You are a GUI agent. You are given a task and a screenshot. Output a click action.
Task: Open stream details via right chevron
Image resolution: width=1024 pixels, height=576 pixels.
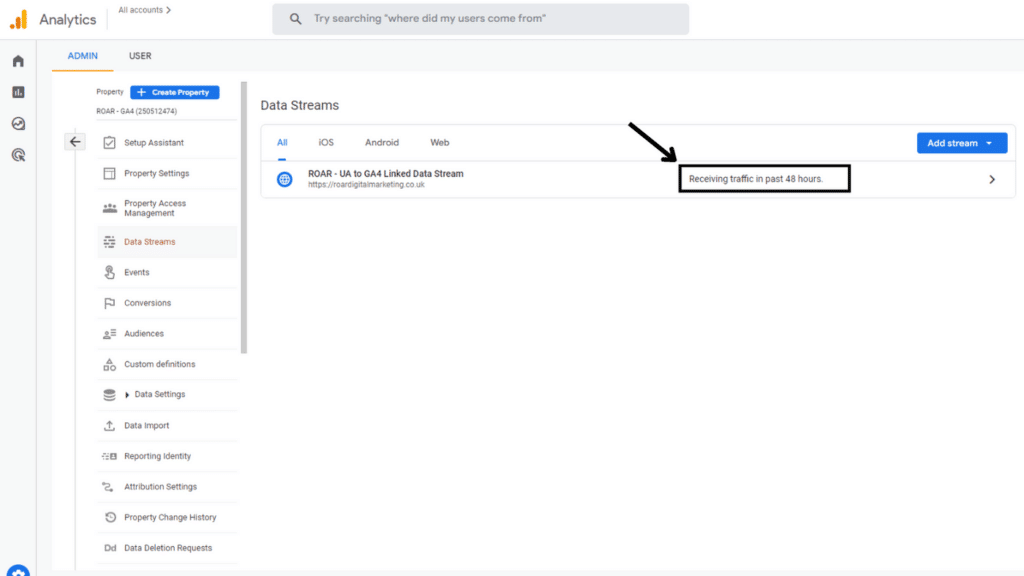[x=992, y=179]
